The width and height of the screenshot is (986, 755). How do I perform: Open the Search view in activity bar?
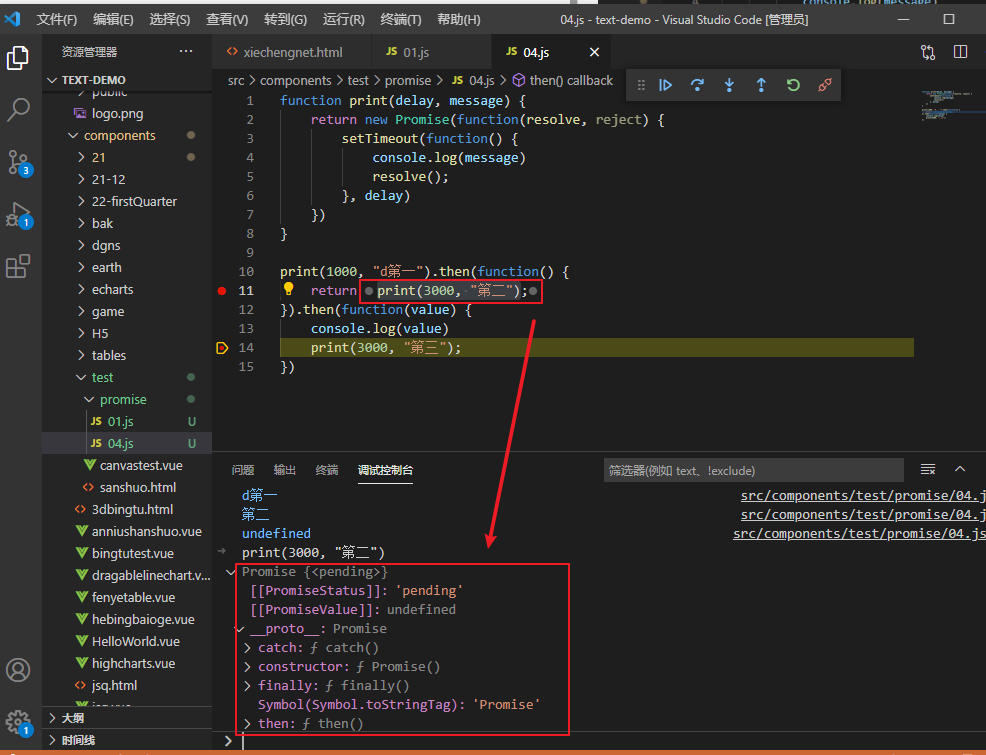[18, 110]
